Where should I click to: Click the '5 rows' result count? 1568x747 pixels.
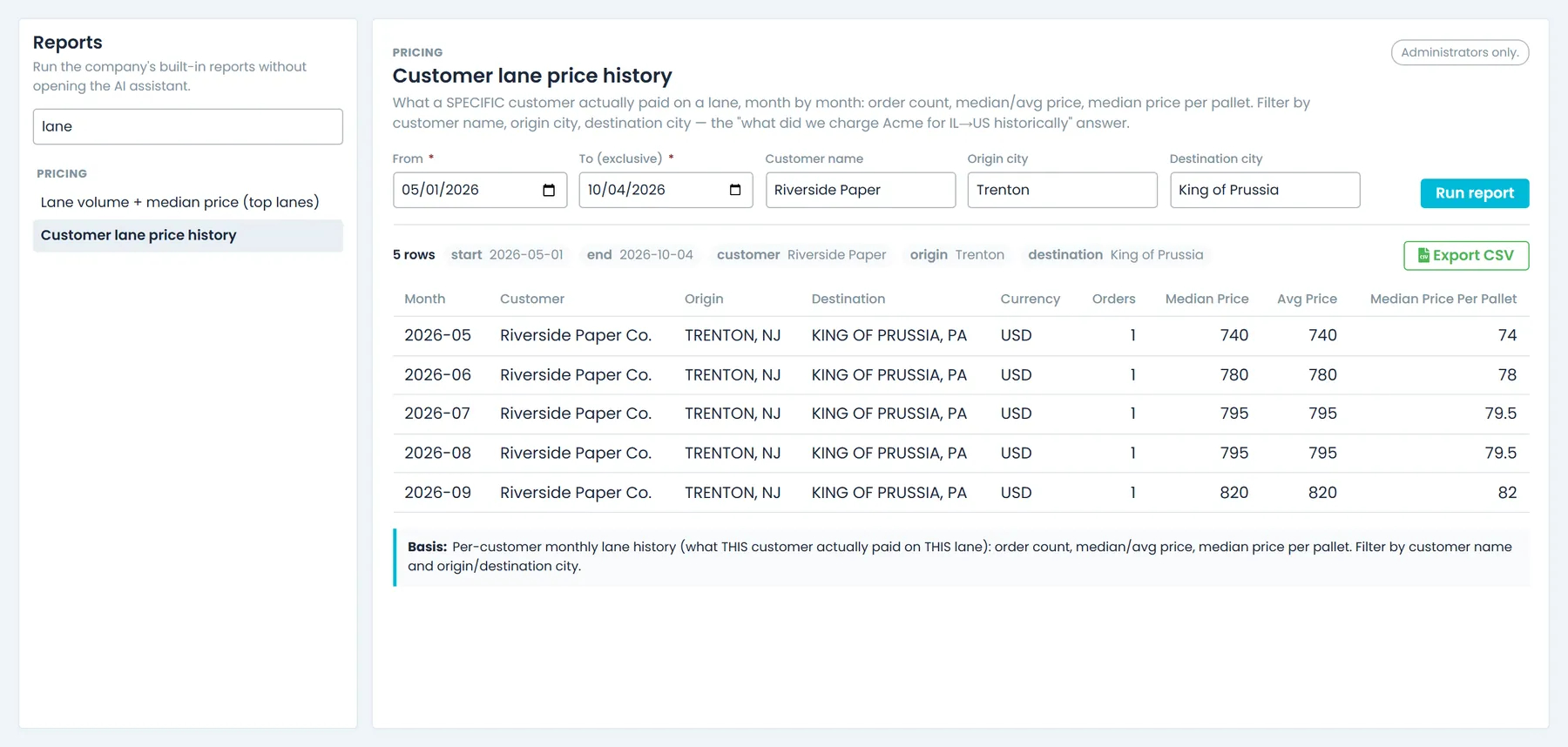point(414,255)
